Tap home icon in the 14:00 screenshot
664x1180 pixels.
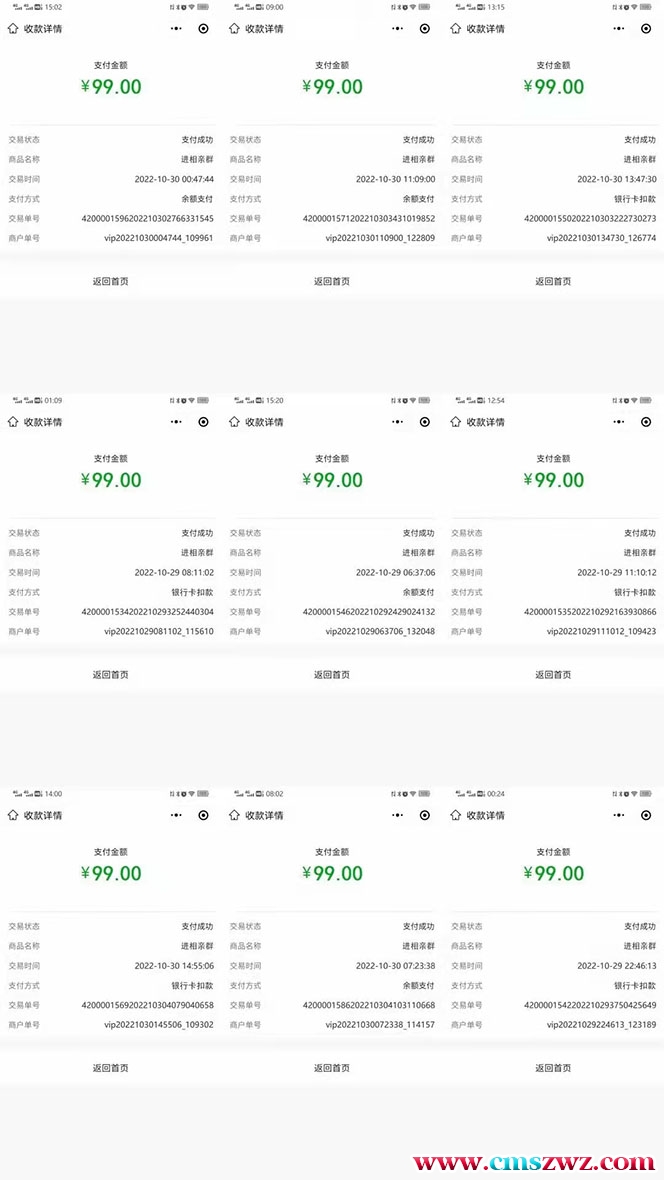pyautogui.click(x=13, y=815)
